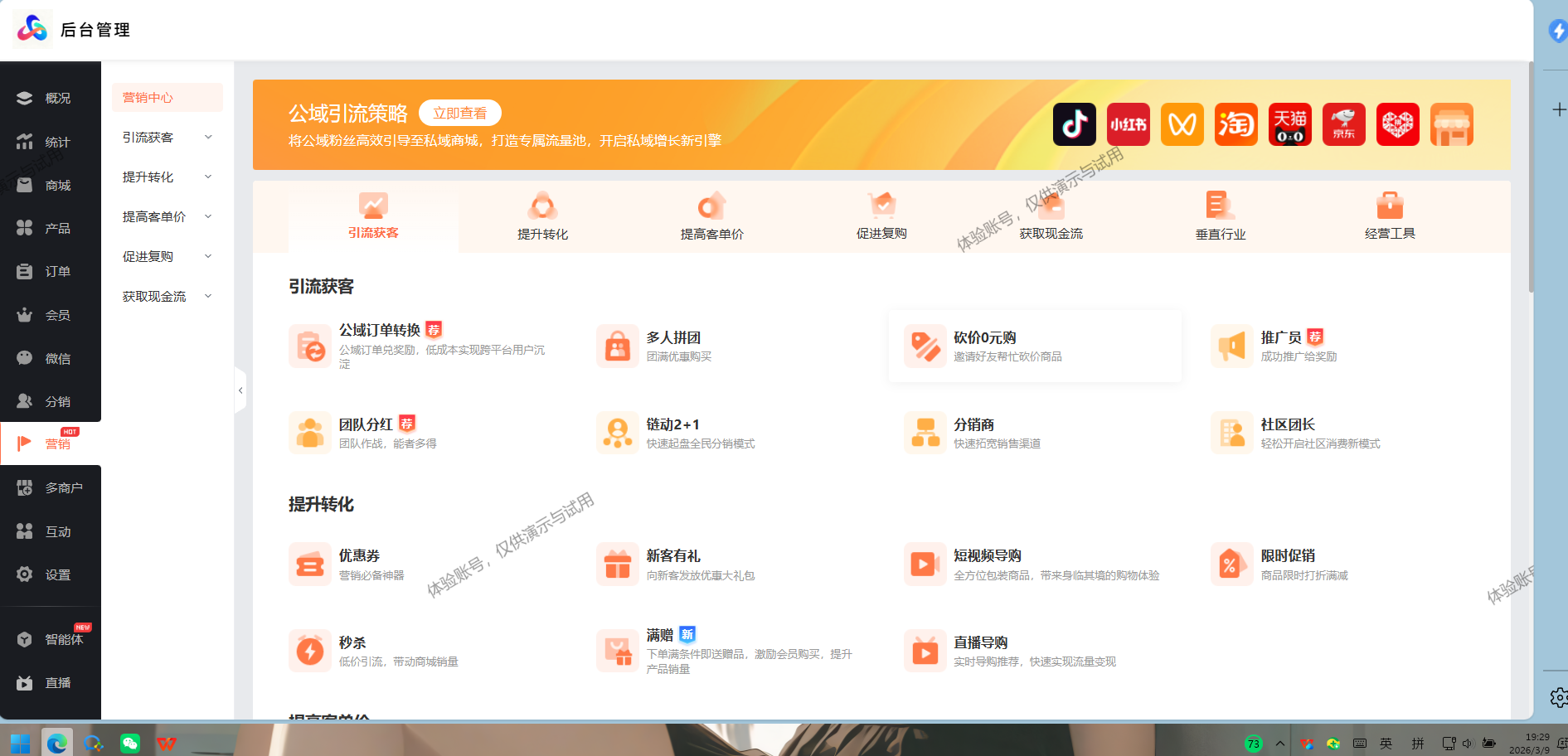
Task: Collapse the marketing center side panel
Action: (x=240, y=390)
